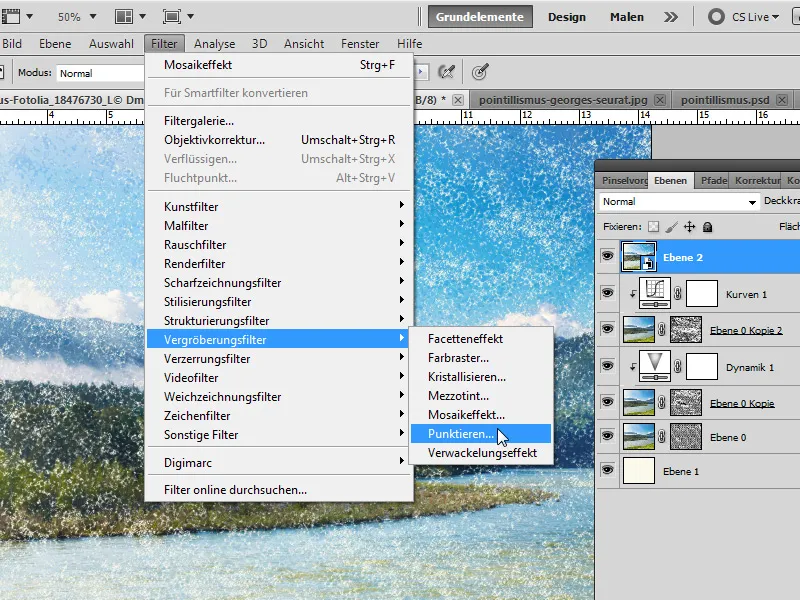800x600 pixels.
Task: Open the Fenster menu
Action: (360, 44)
